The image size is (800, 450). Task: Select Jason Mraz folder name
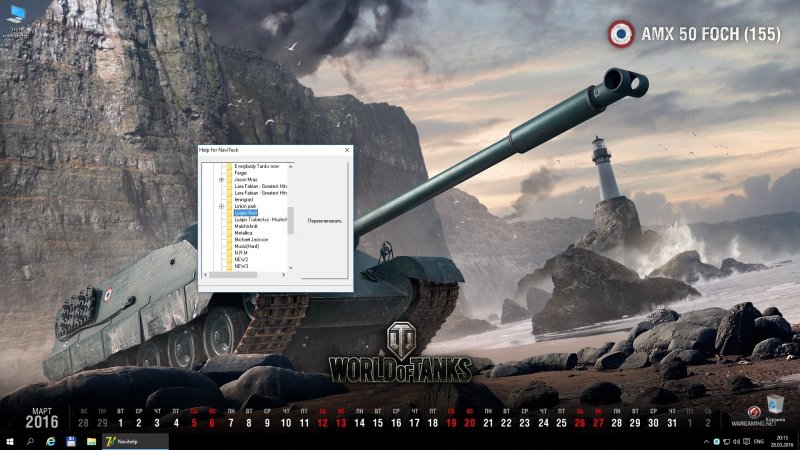pos(246,180)
